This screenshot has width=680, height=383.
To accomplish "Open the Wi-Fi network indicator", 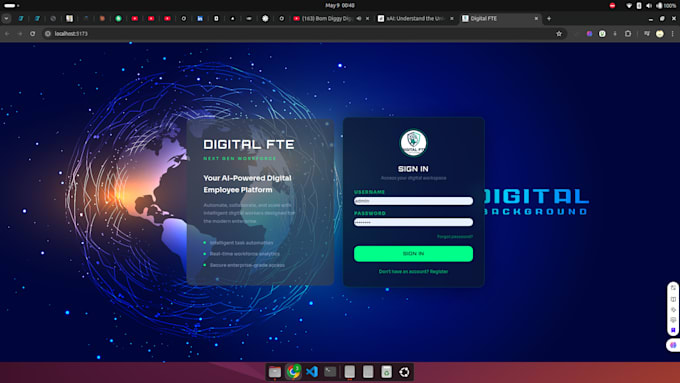I will tap(629, 6).
